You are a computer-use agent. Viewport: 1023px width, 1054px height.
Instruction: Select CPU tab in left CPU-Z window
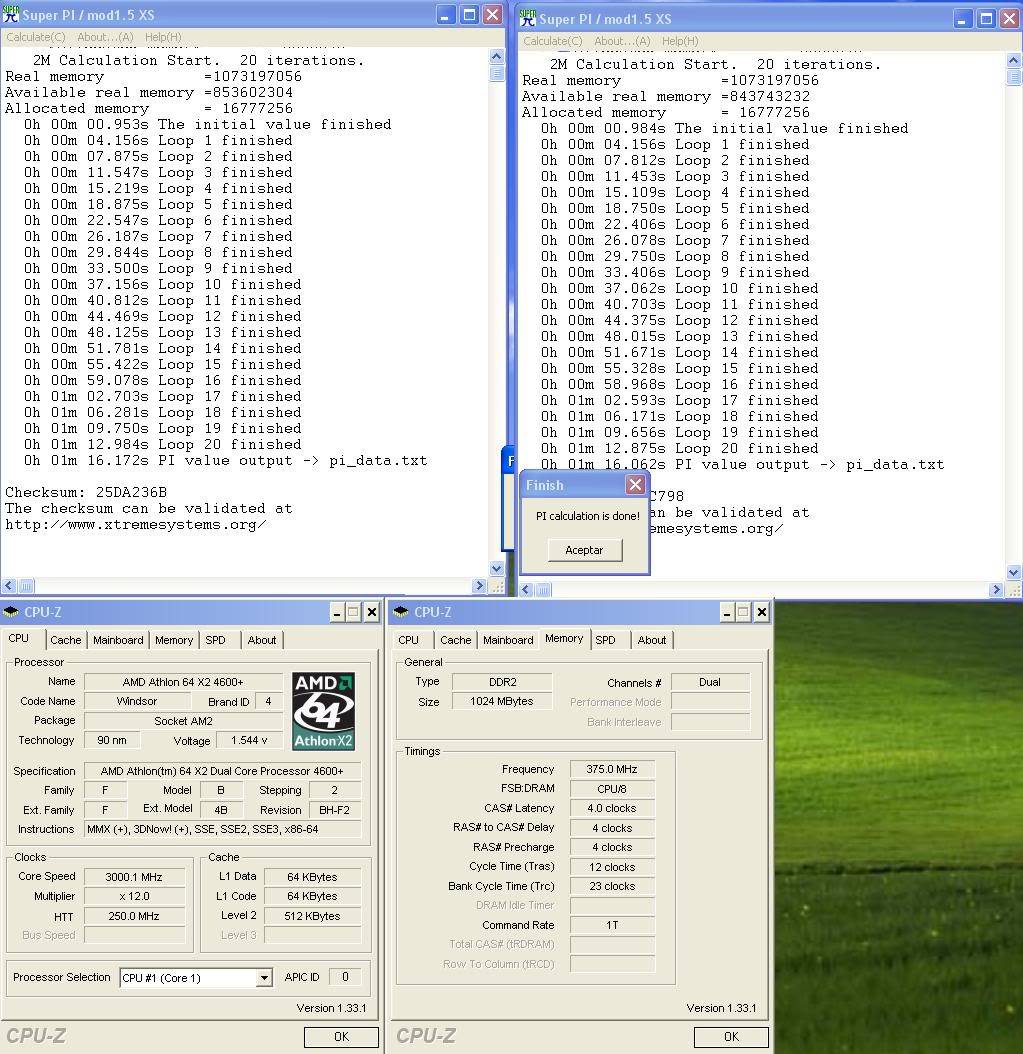point(19,638)
